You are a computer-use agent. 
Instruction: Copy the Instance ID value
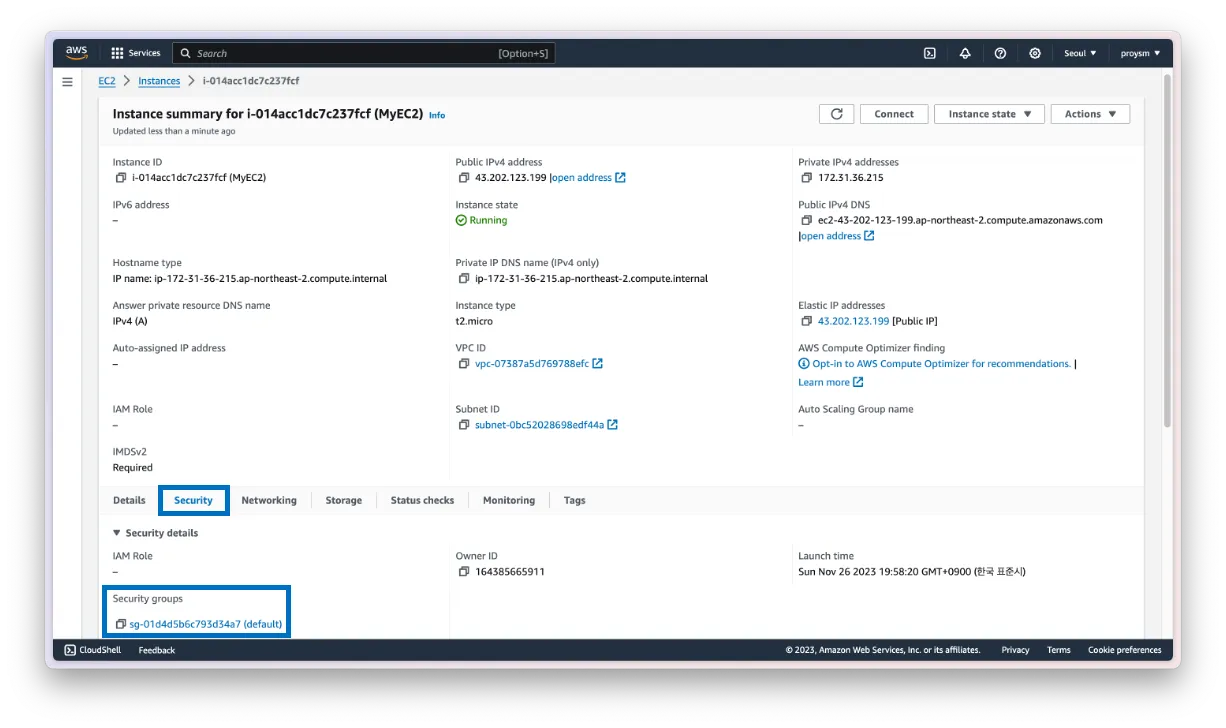click(x=121, y=178)
